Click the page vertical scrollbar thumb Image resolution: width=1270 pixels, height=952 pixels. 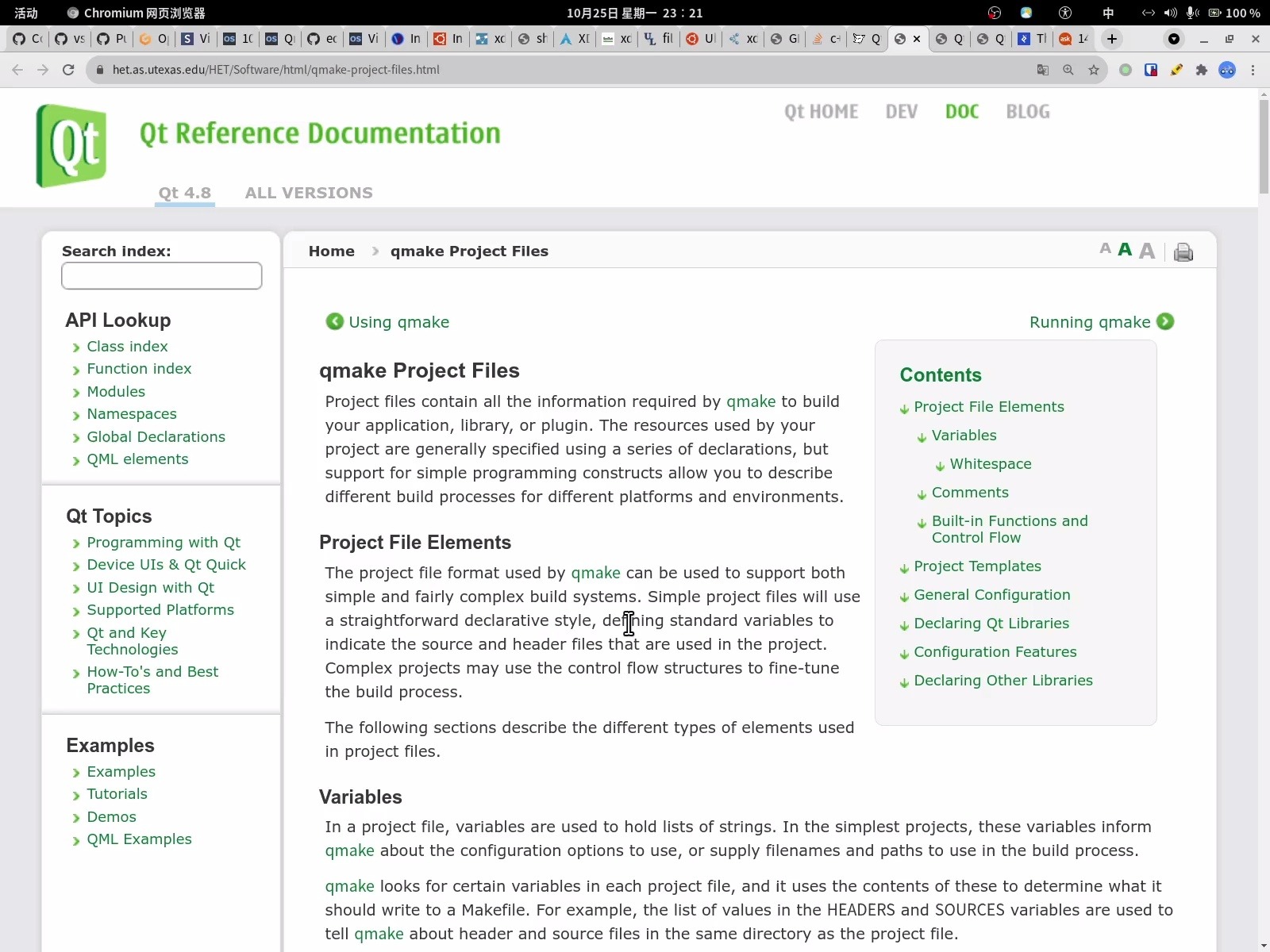click(x=1264, y=147)
